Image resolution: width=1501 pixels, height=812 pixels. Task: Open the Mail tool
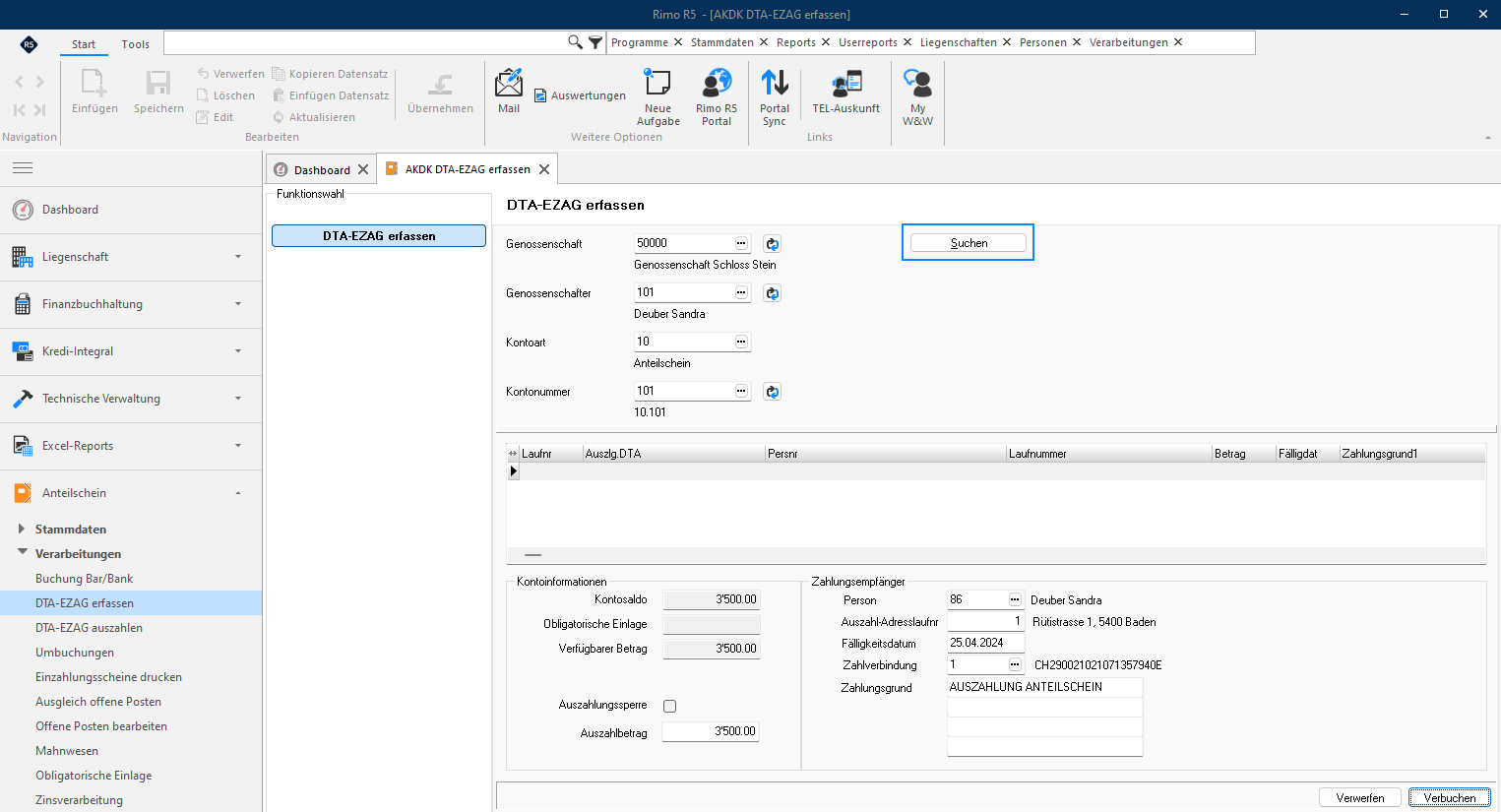(509, 92)
